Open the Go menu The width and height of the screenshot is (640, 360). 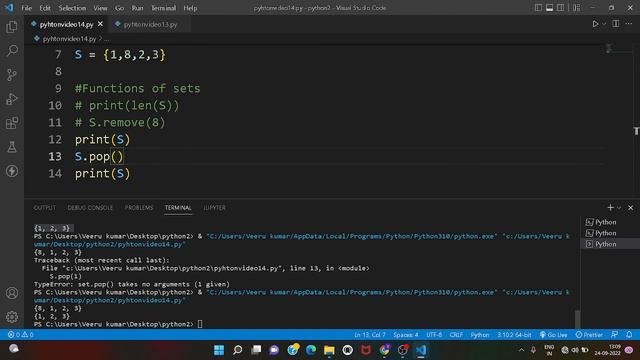(119, 8)
